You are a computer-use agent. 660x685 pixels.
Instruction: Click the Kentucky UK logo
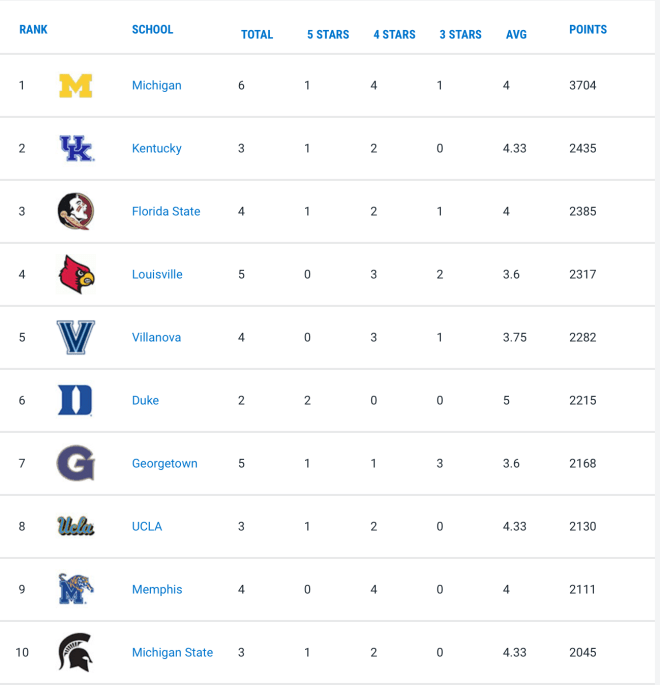(76, 148)
